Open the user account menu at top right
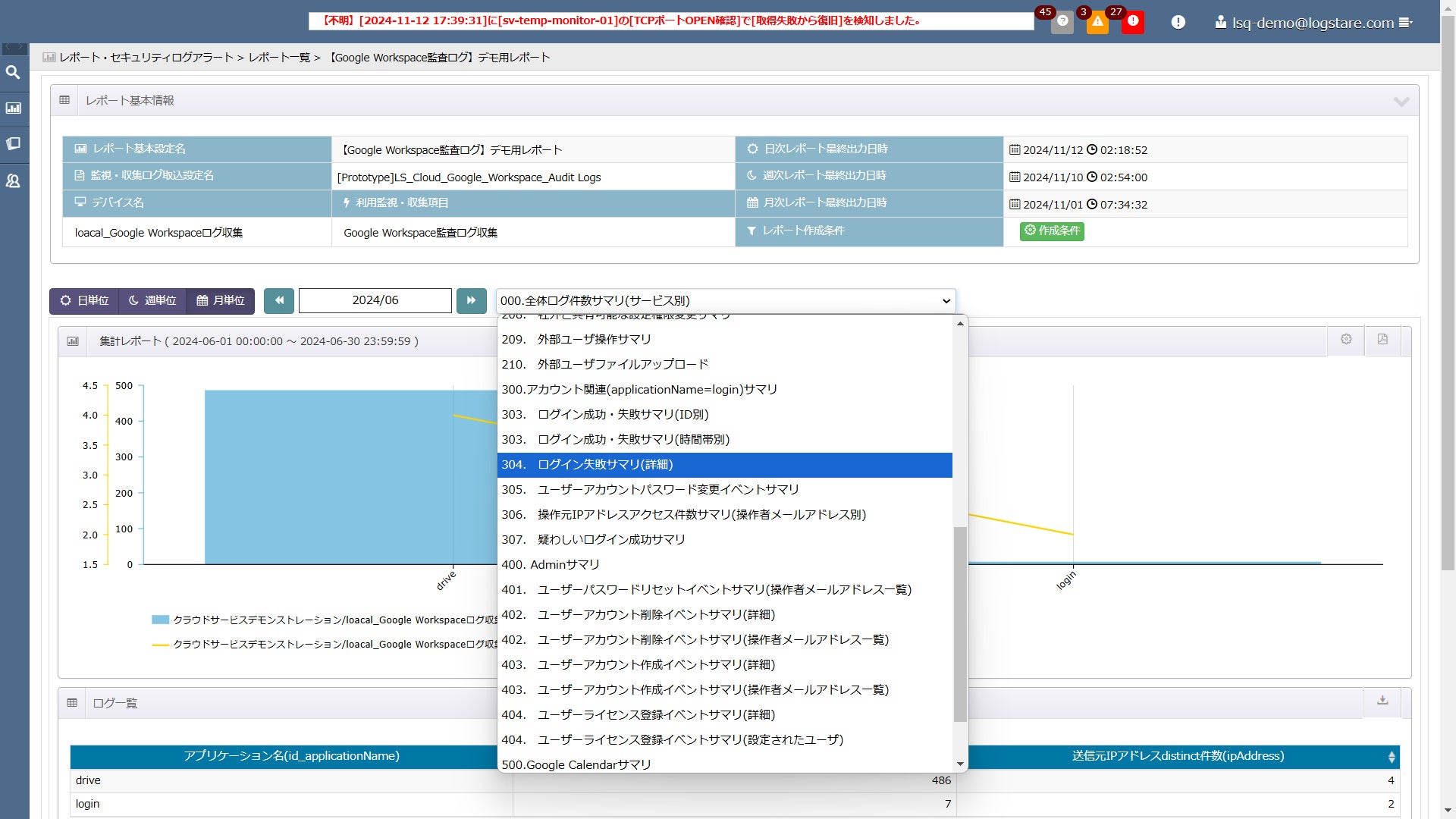The height and width of the screenshot is (819, 1456). point(1313,23)
